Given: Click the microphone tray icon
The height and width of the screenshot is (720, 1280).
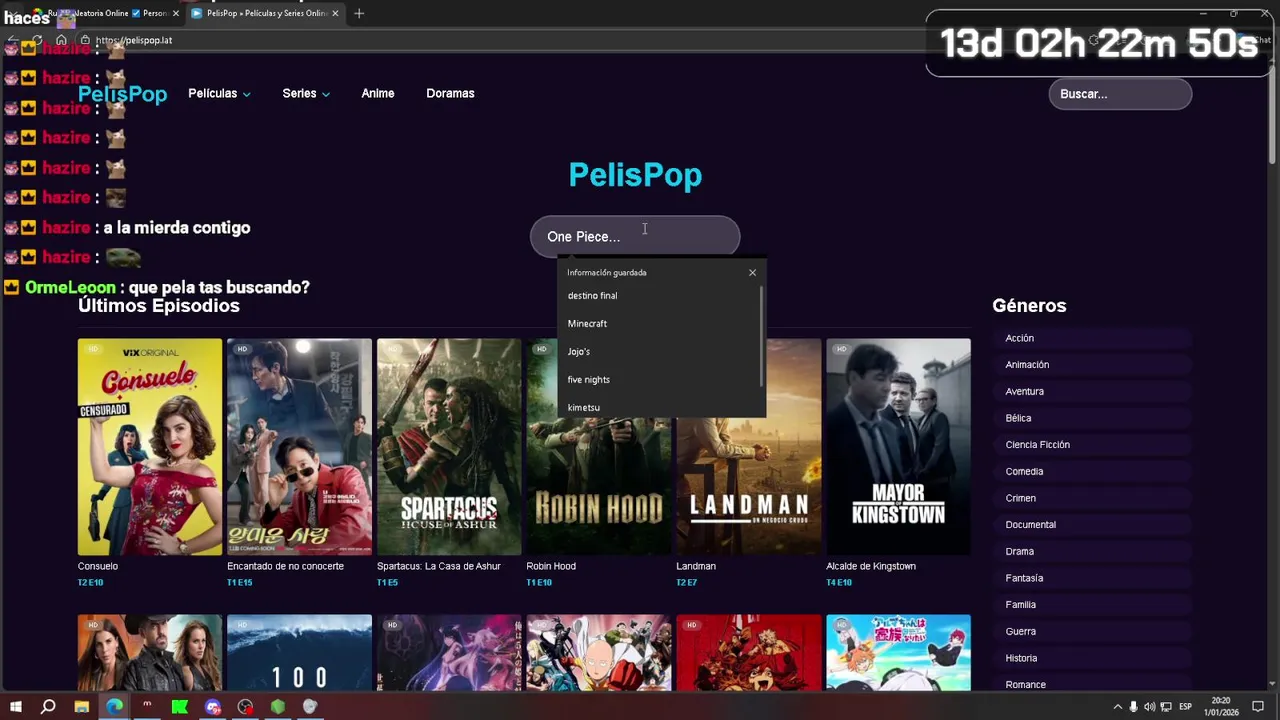Looking at the screenshot, I should (x=1133, y=707).
